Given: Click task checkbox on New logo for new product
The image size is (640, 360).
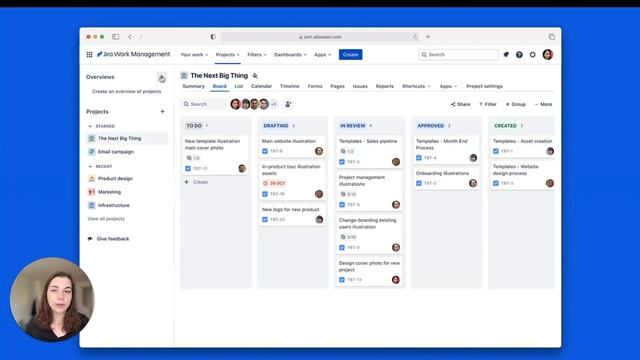Looking at the screenshot, I should (265, 220).
